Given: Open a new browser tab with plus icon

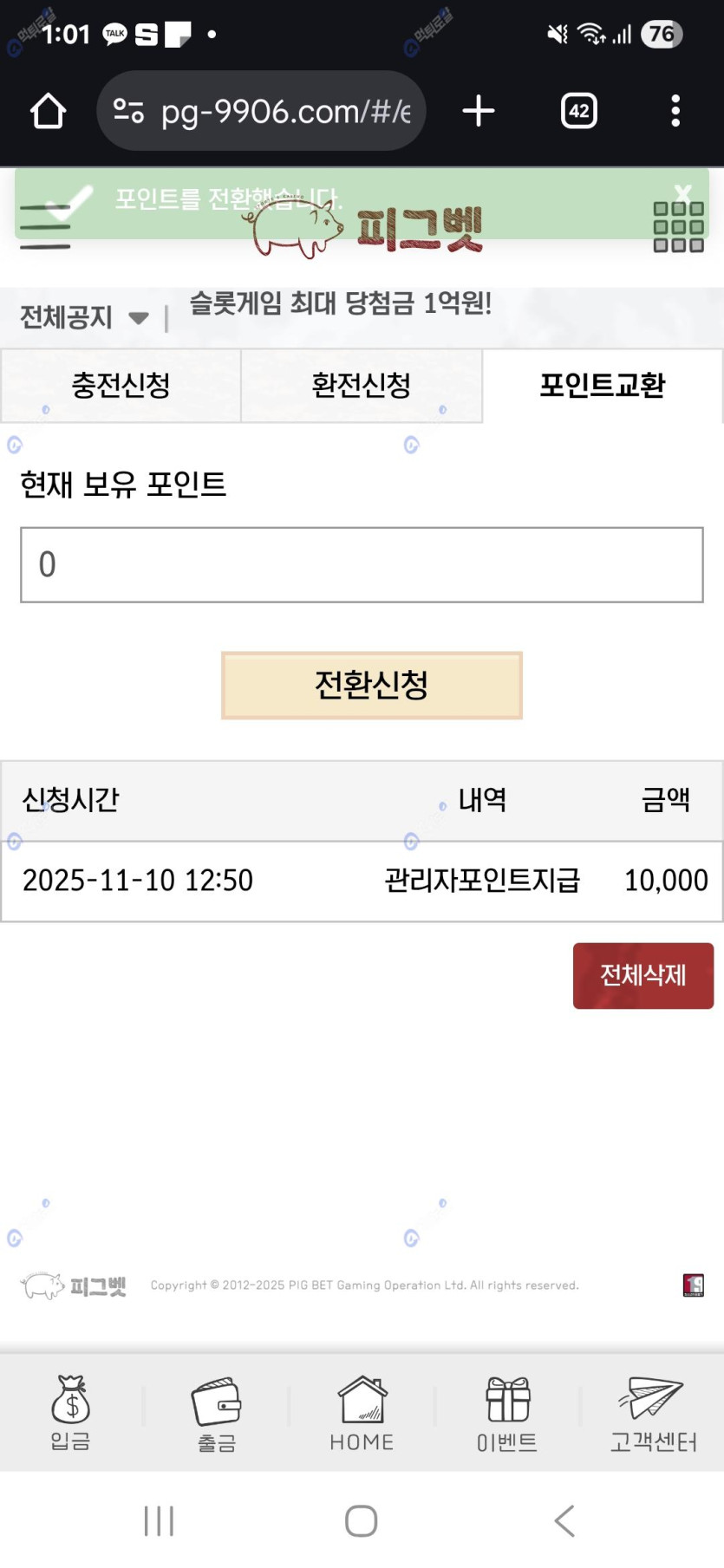Looking at the screenshot, I should (478, 111).
